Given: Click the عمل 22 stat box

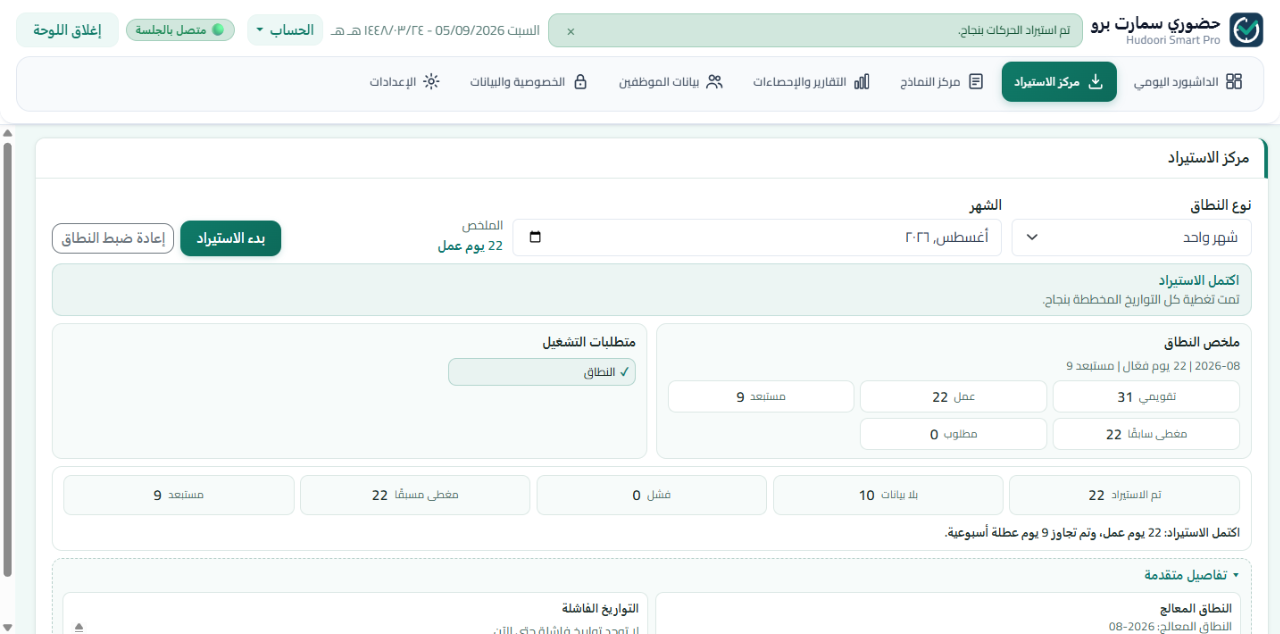Looking at the screenshot, I should pos(953,397).
